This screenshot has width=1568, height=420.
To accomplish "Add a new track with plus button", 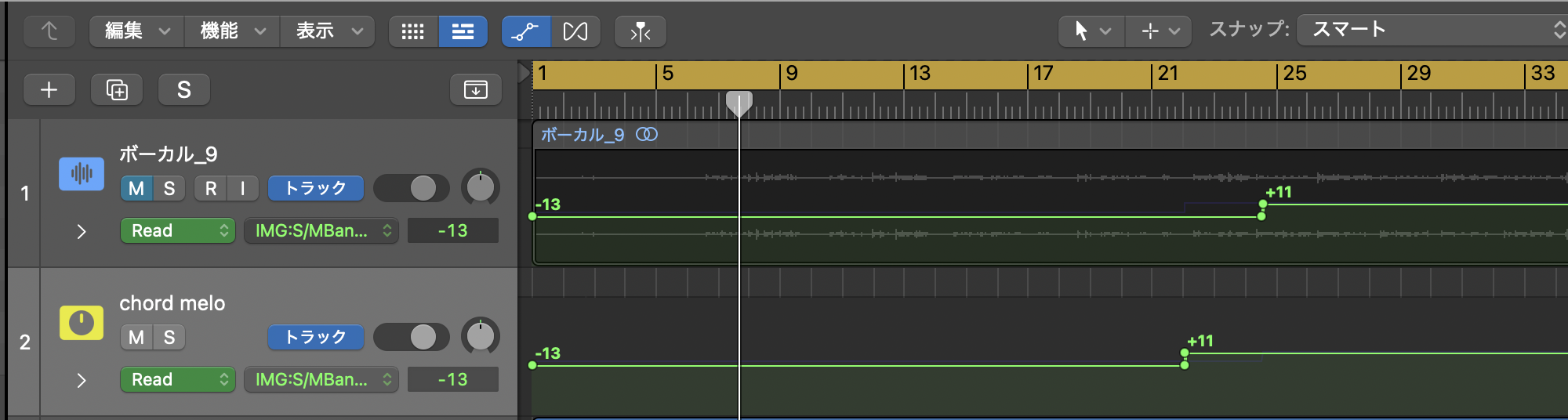I will [49, 89].
